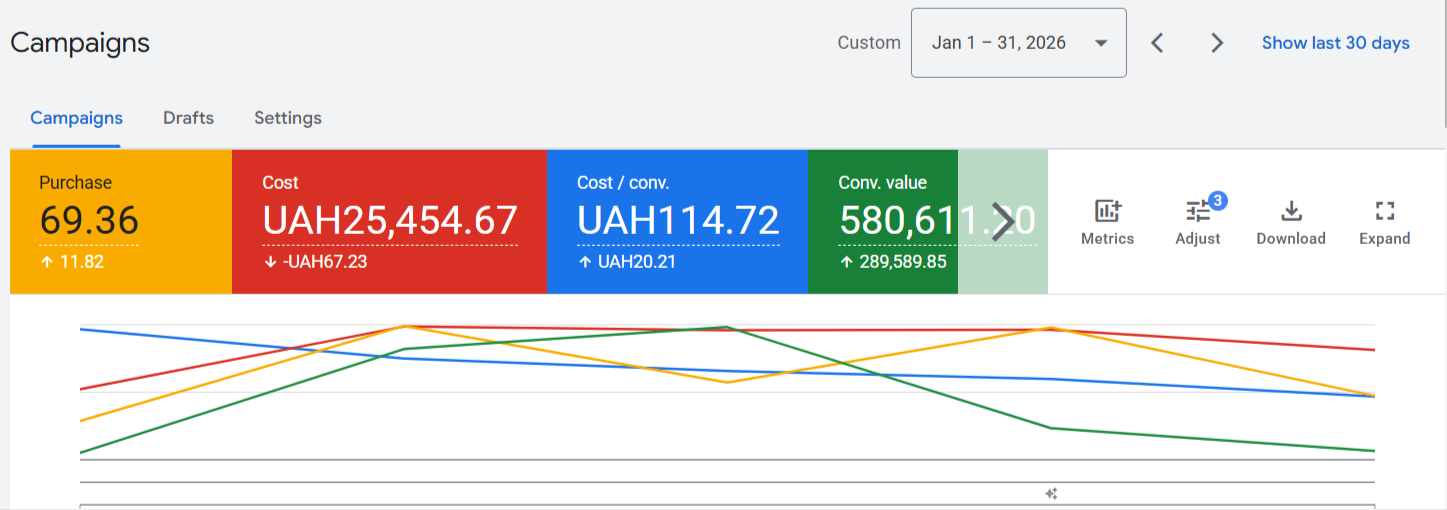Click the Show last 30 days link
The width and height of the screenshot is (1447, 510).
pyautogui.click(x=1335, y=43)
